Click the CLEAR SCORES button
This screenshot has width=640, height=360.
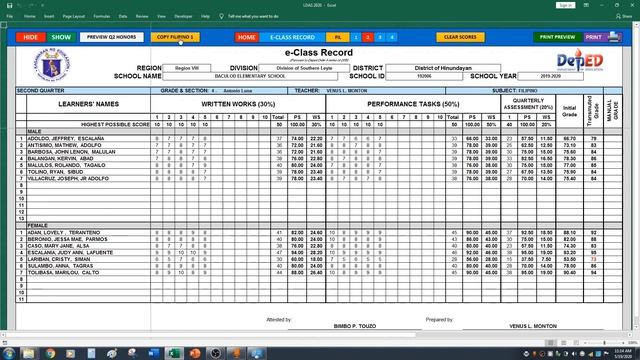pos(460,37)
